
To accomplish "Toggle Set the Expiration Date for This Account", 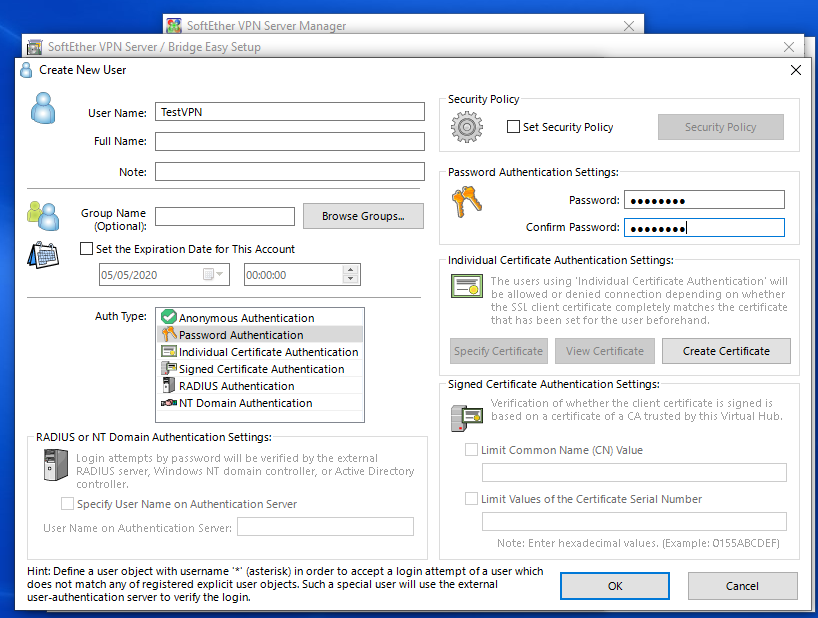I will pos(86,249).
